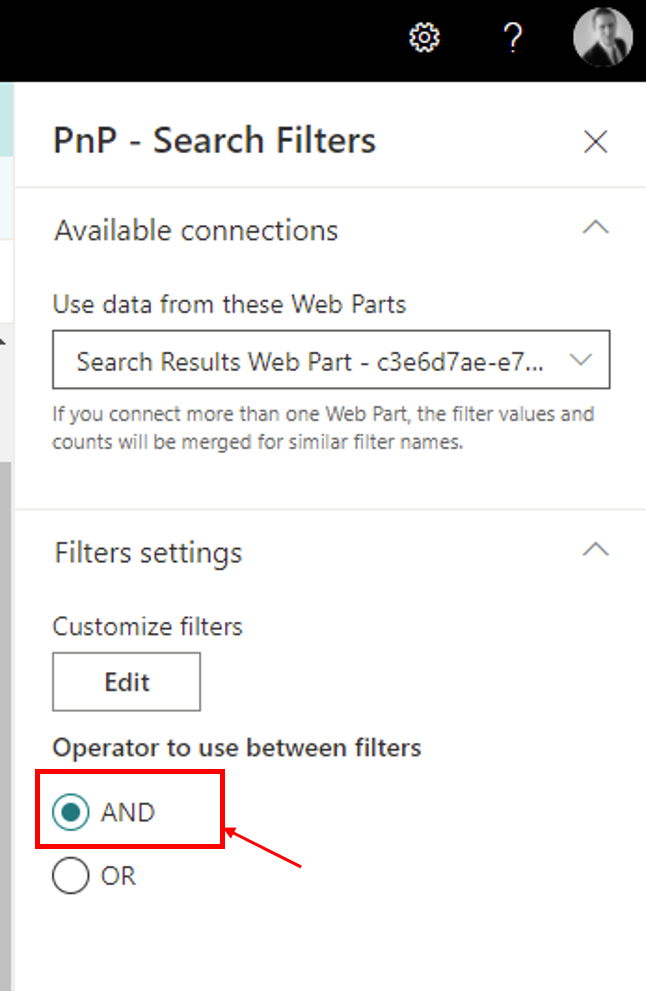Close the PnP - Search Filters pane
The height and width of the screenshot is (991, 646).
pyautogui.click(x=595, y=142)
